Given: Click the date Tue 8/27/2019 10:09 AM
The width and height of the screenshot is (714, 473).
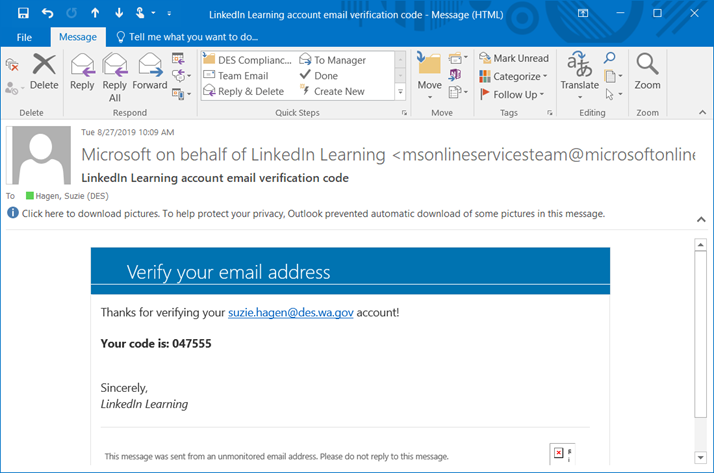Looking at the screenshot, I should tap(128, 132).
